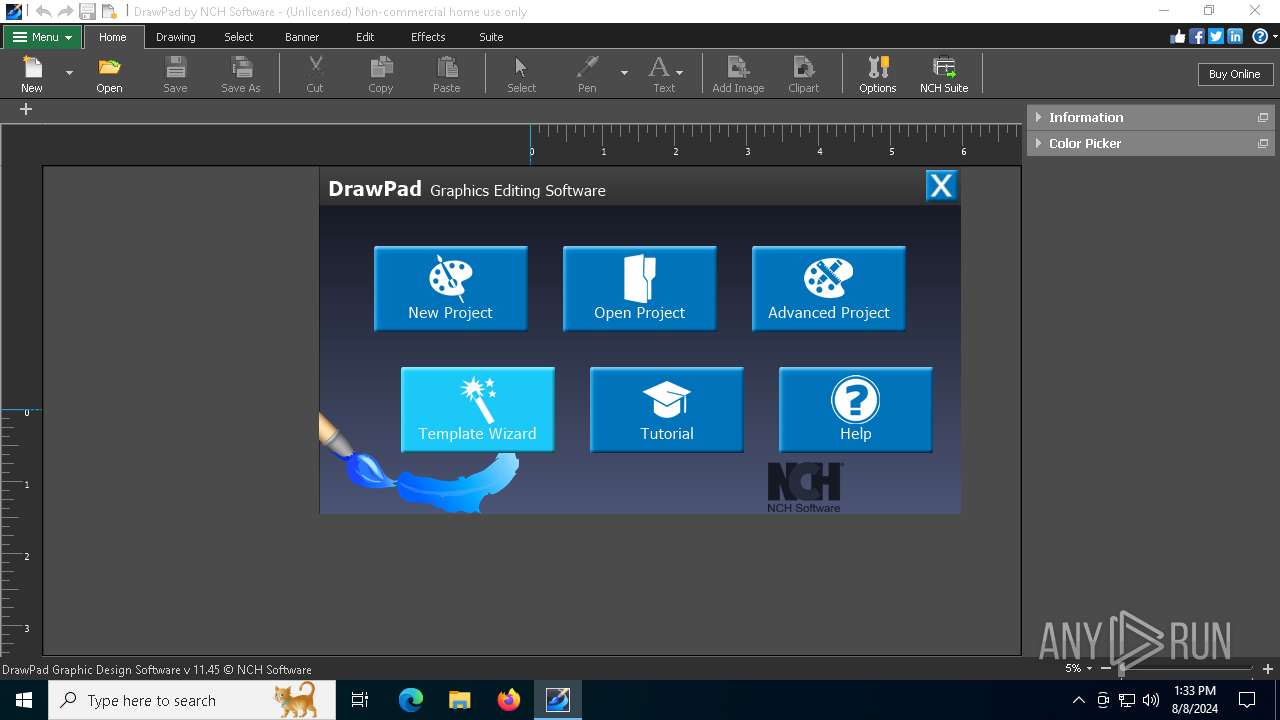Click the Twitter share icon
1280x720 pixels.
1216,37
